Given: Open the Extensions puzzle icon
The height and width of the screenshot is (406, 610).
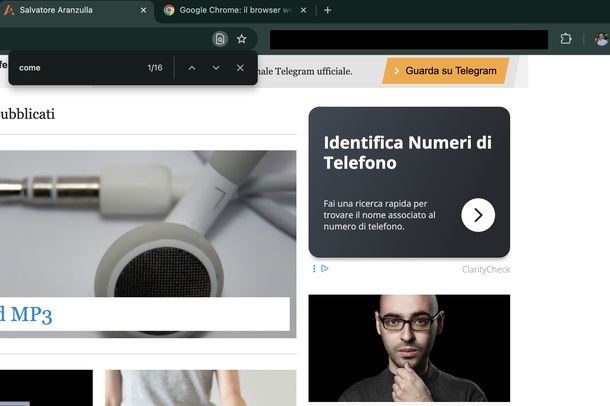Looking at the screenshot, I should click(566, 39).
